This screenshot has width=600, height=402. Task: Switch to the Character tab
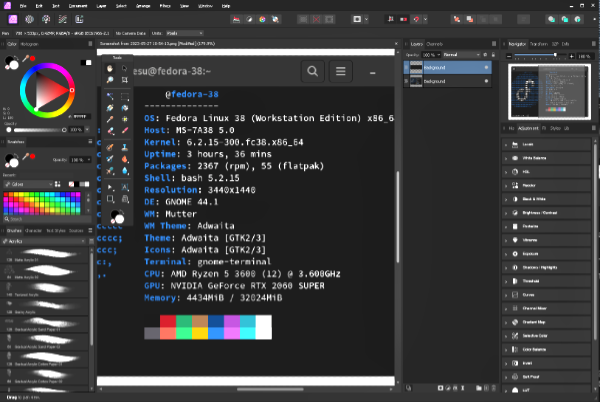(x=33, y=231)
